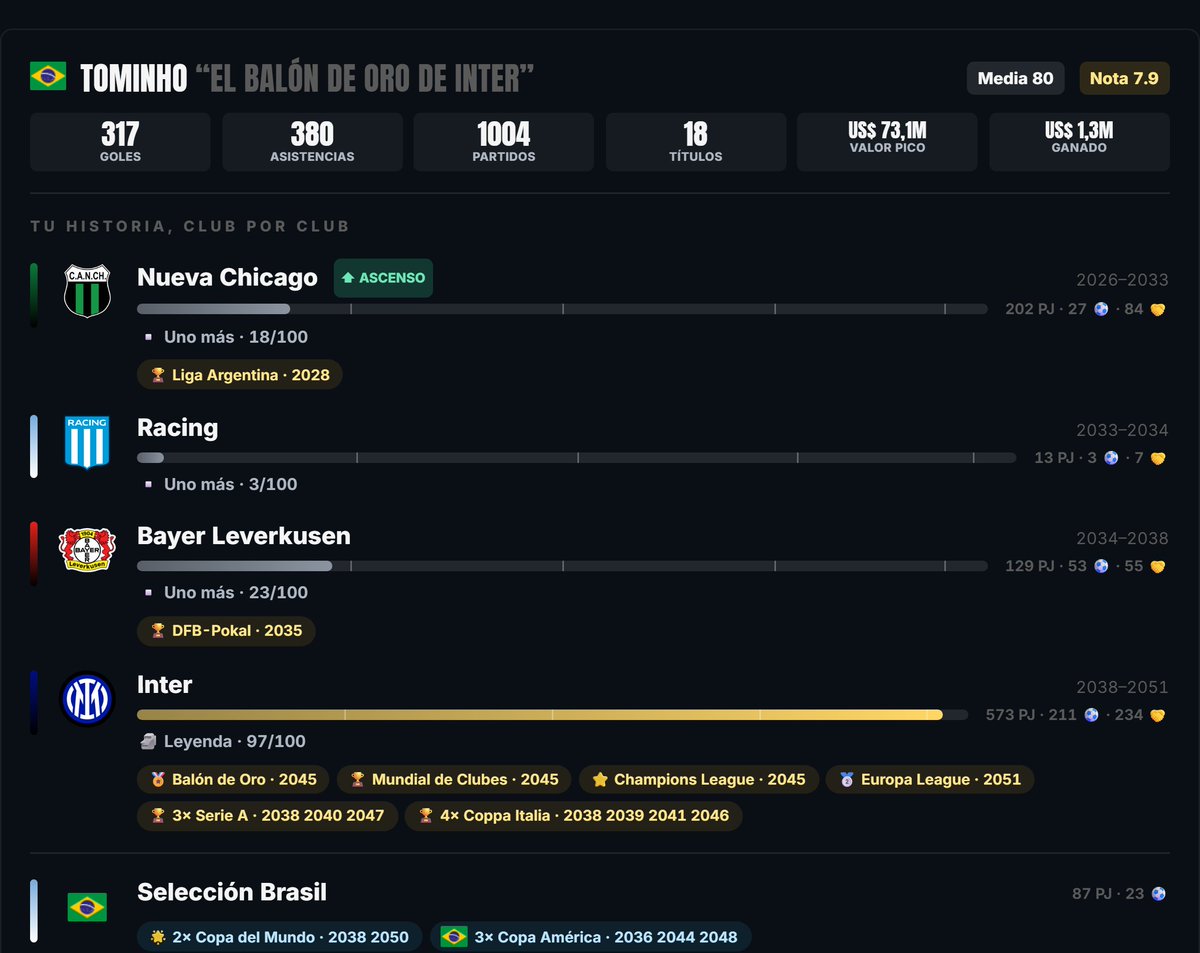Image resolution: width=1200 pixels, height=953 pixels.
Task: Click the 380 Asistencias stat card
Action: [312, 142]
